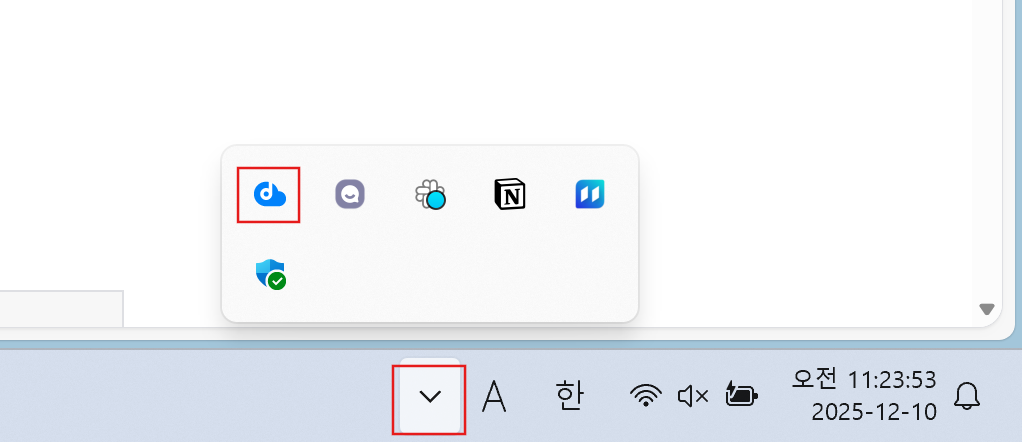Open the Wi-Fi network status icon
This screenshot has width=1022, height=442.
(x=645, y=396)
